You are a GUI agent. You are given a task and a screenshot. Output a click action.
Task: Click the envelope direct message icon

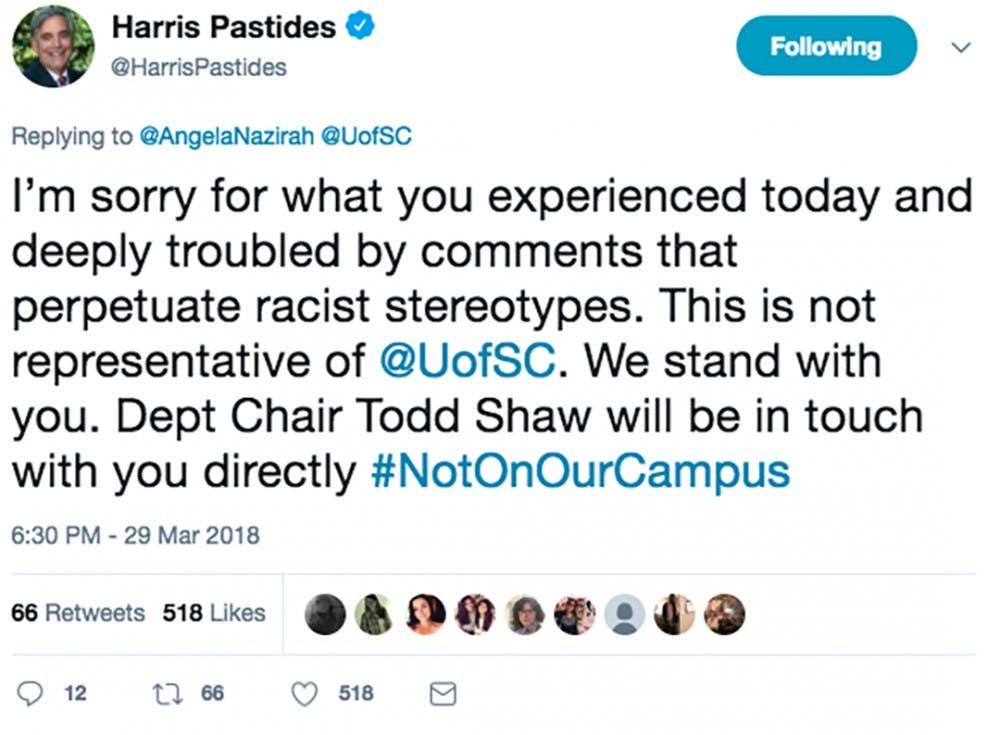click(x=442, y=693)
